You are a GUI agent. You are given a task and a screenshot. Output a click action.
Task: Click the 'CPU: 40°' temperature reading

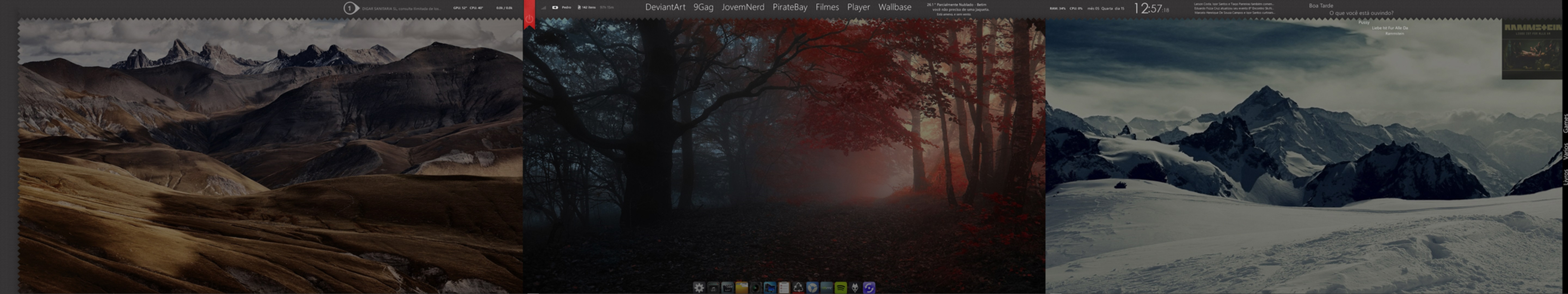476,8
